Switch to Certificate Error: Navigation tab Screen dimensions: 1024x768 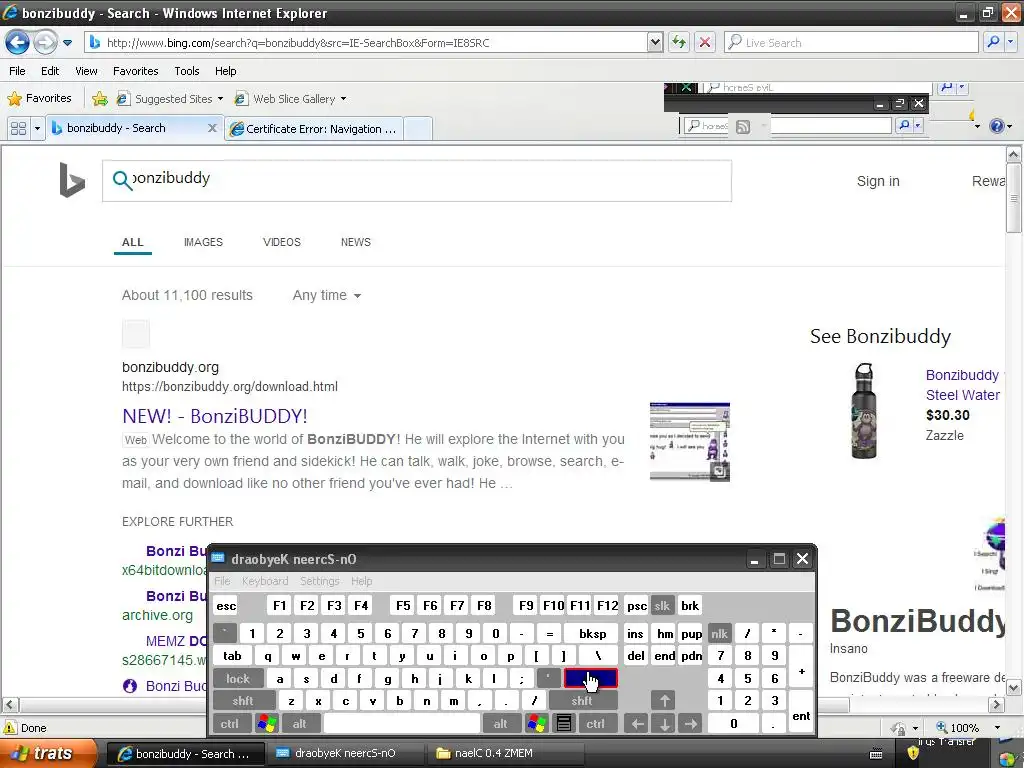tap(314, 129)
